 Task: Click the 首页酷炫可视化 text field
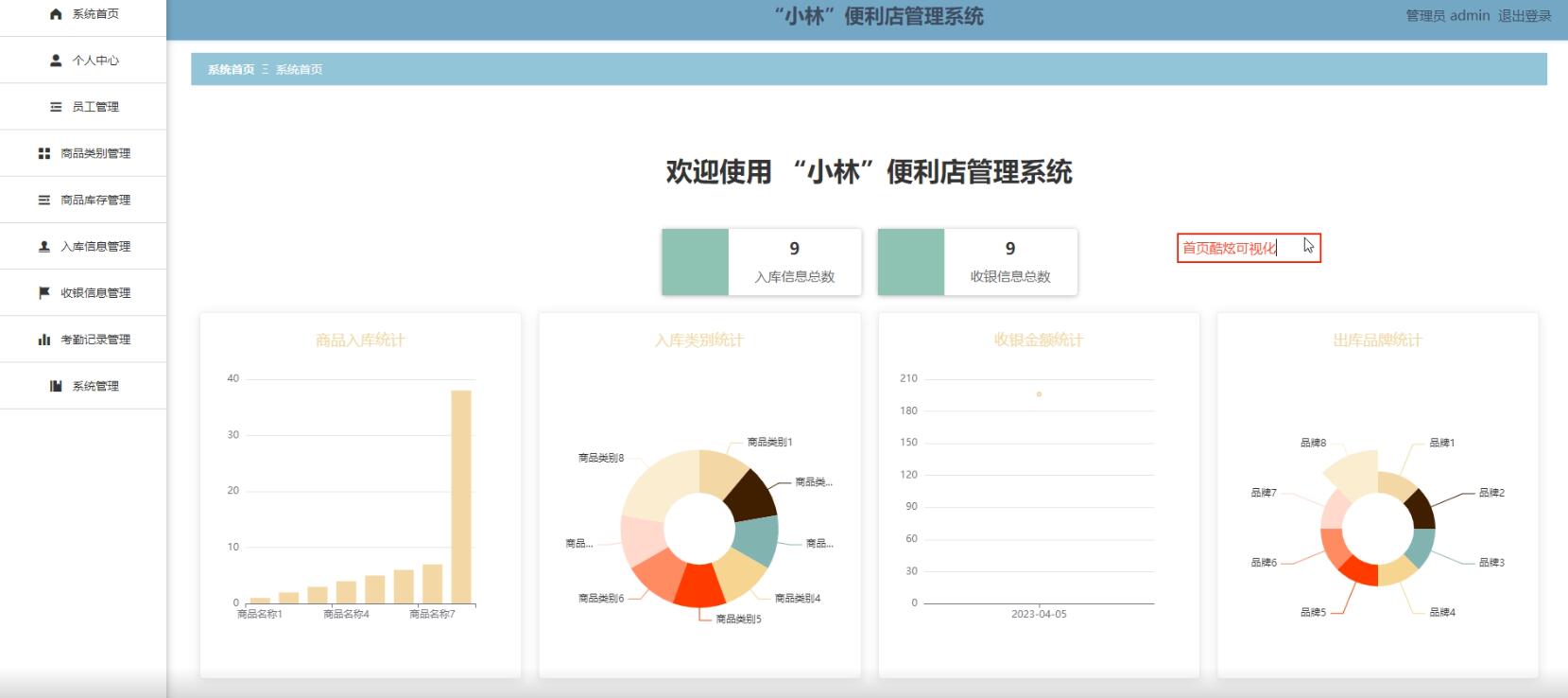coord(1249,248)
